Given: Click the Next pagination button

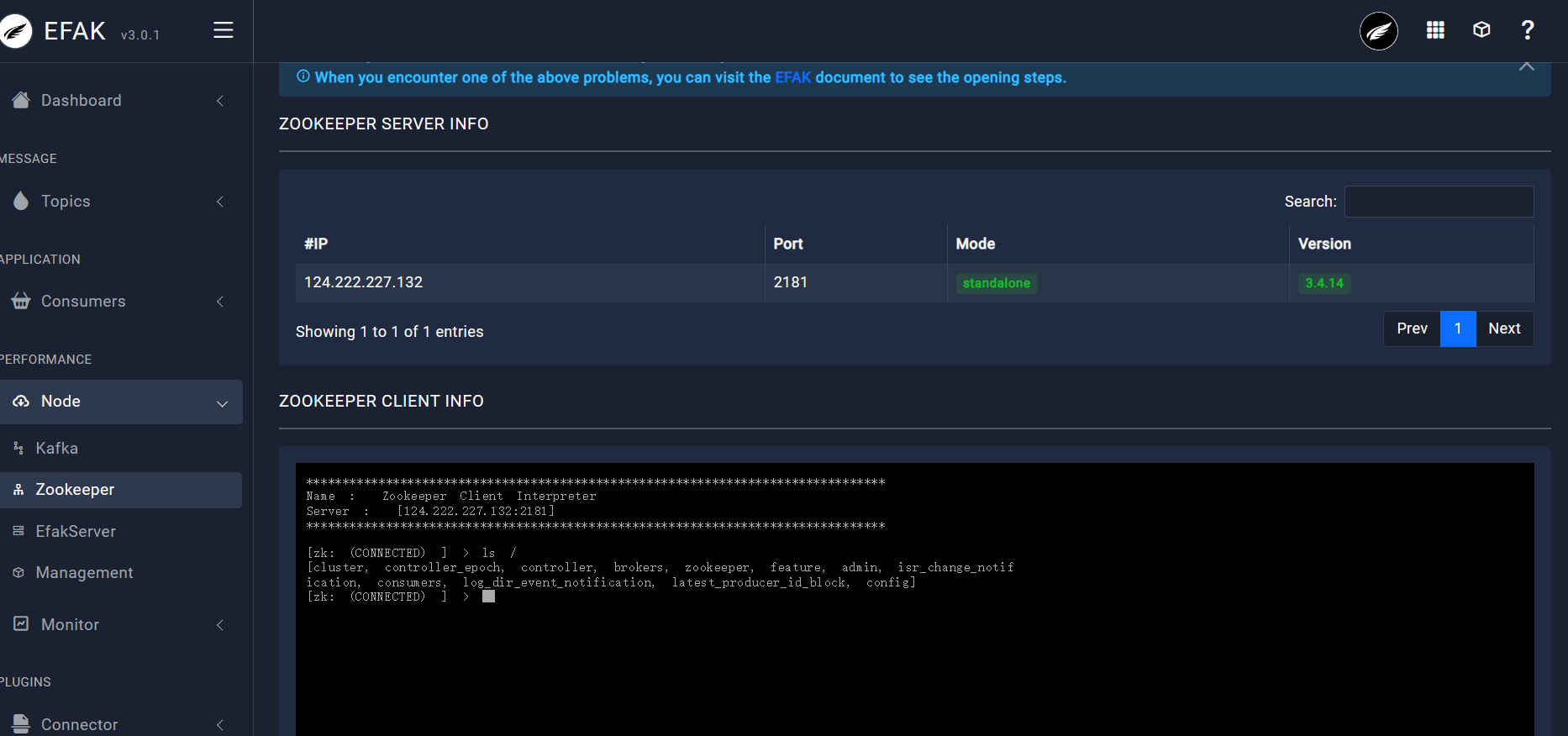Looking at the screenshot, I should point(1504,329).
